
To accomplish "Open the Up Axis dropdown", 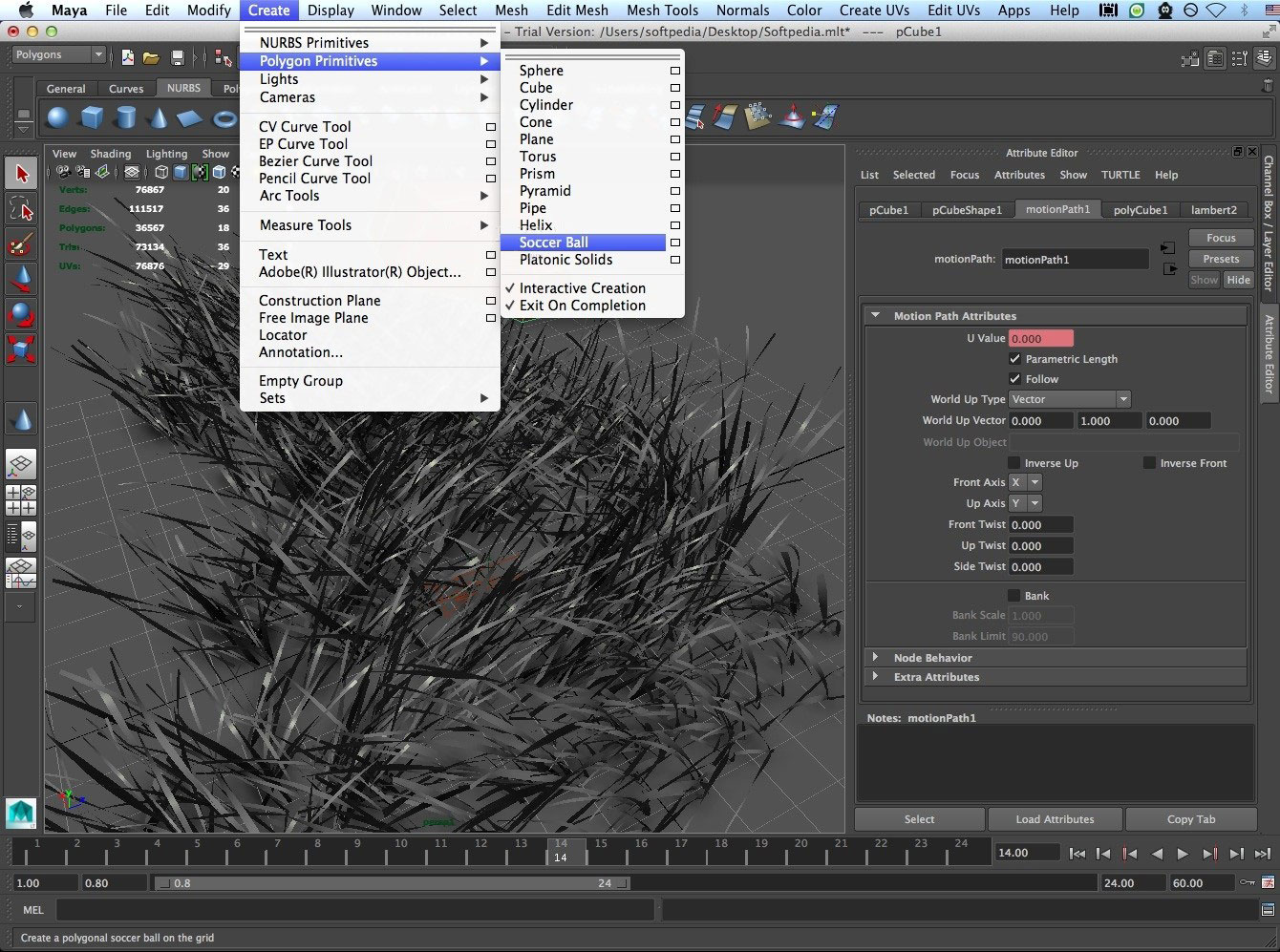I will click(1026, 503).
